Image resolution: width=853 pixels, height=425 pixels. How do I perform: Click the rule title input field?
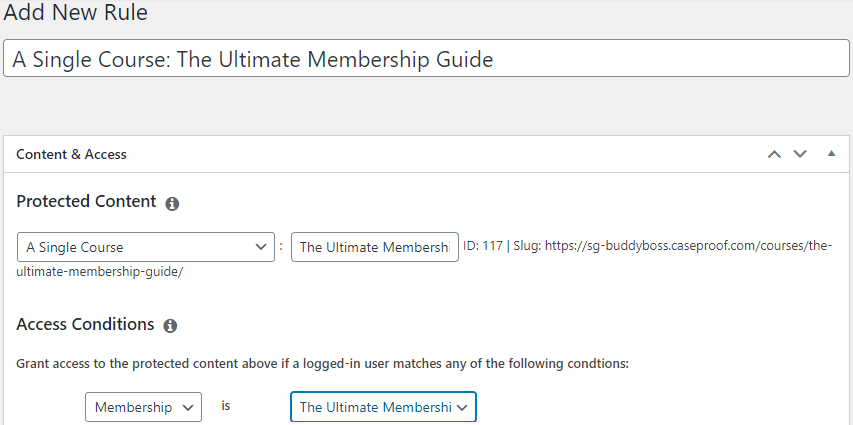point(426,59)
